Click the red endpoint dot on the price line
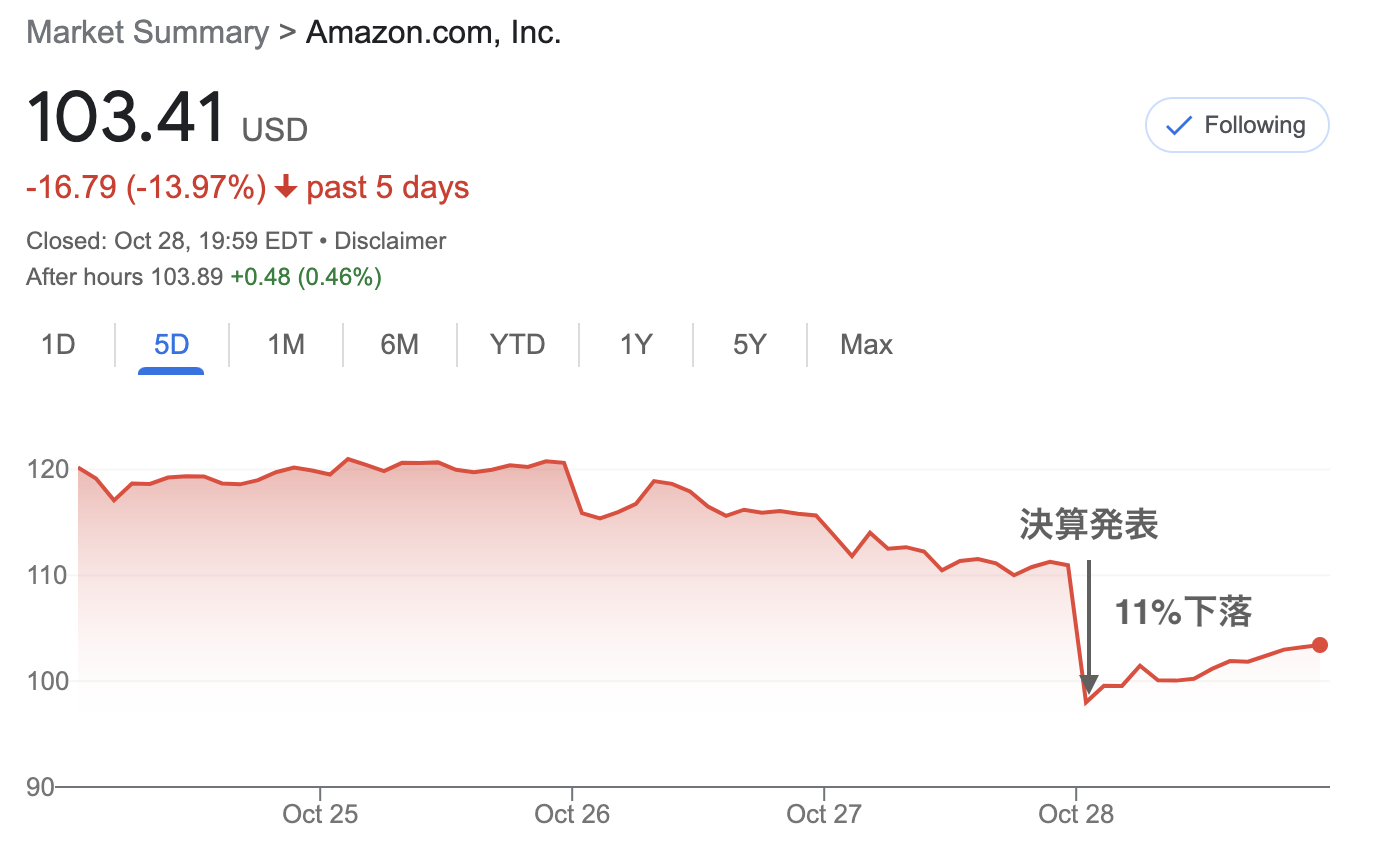 1320,645
